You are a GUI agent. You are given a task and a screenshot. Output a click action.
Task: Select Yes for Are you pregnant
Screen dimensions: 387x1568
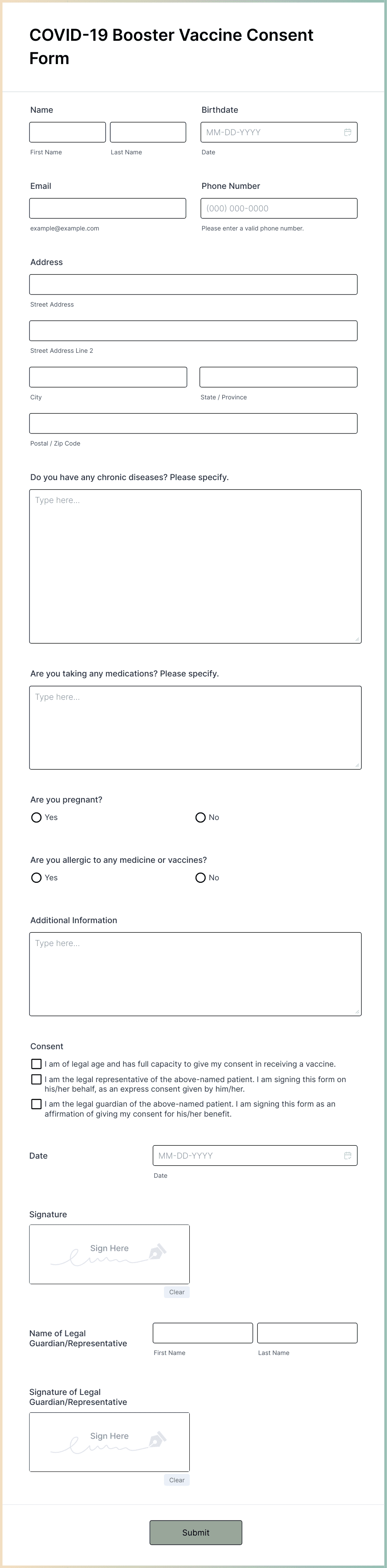coord(36,817)
